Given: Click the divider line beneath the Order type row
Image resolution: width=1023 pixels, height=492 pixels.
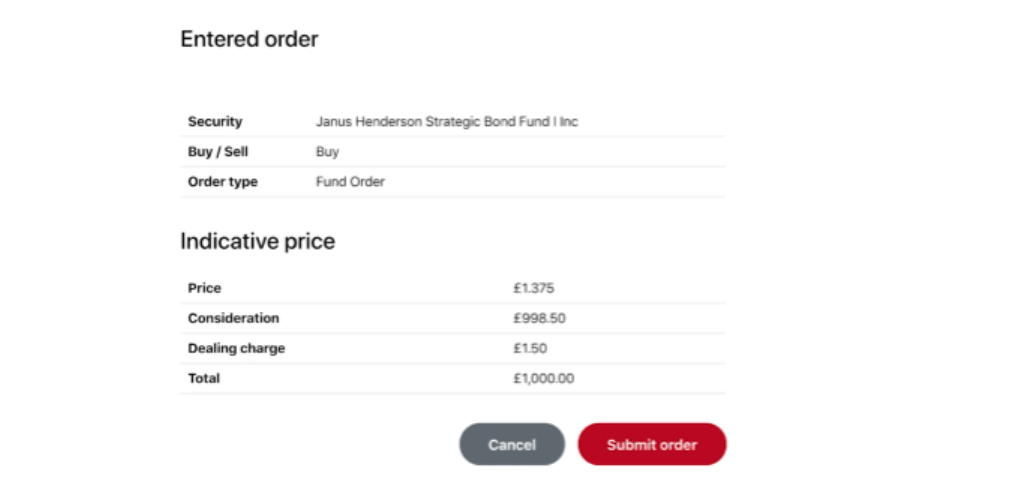Looking at the screenshot, I should [453, 196].
